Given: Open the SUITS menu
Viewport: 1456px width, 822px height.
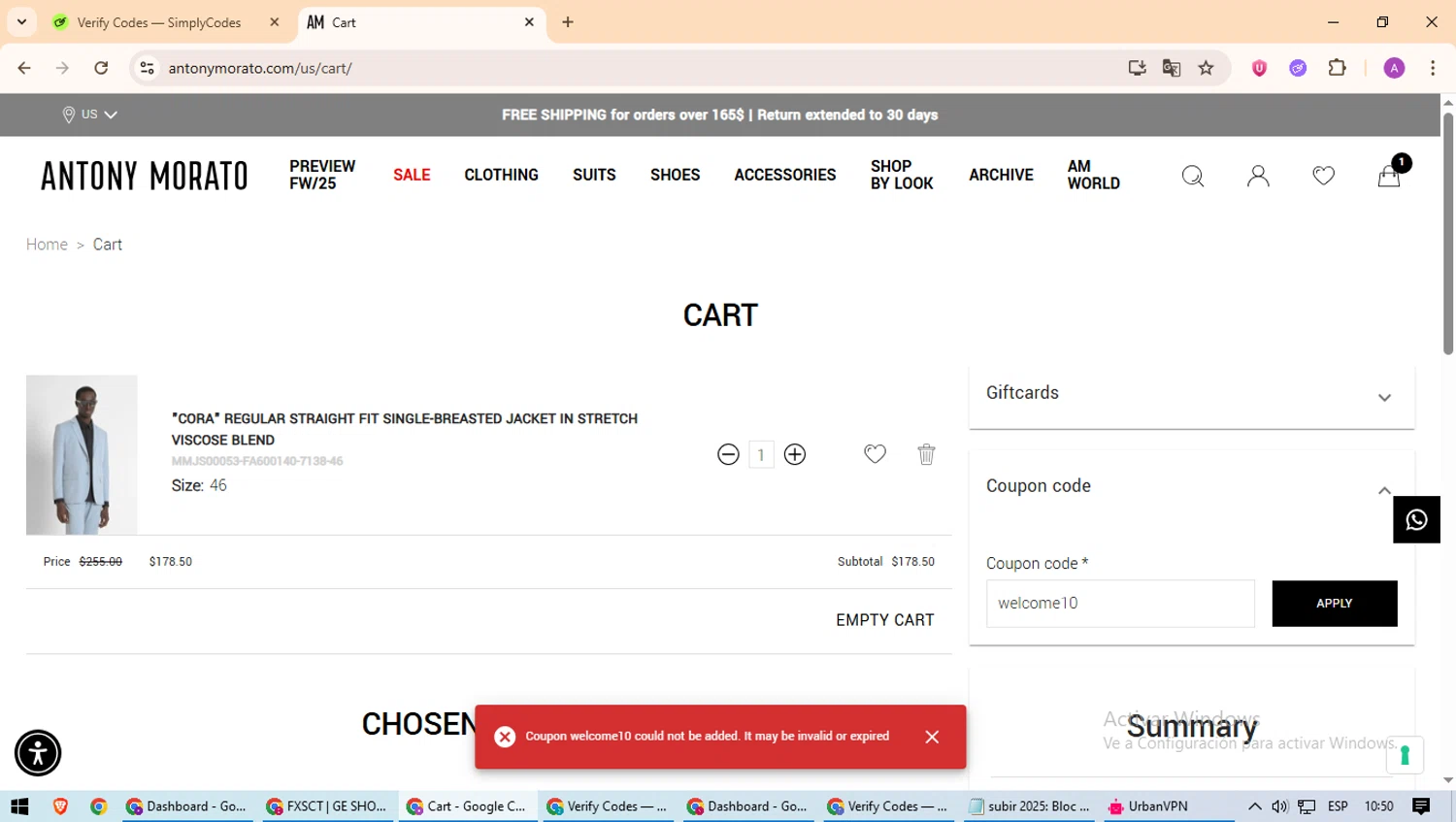Looking at the screenshot, I should tap(594, 175).
